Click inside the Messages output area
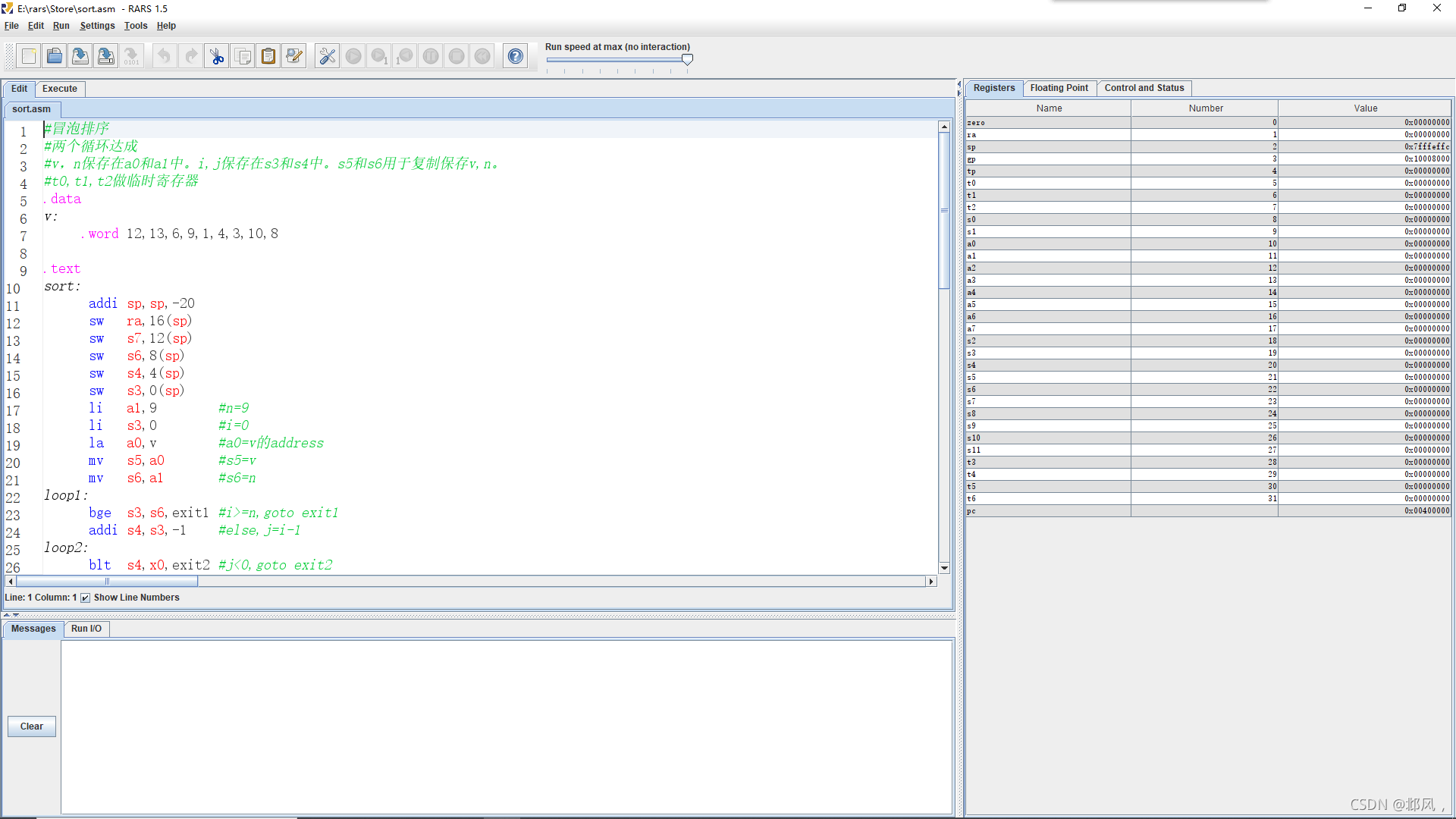This screenshot has height=819, width=1456. [507, 726]
